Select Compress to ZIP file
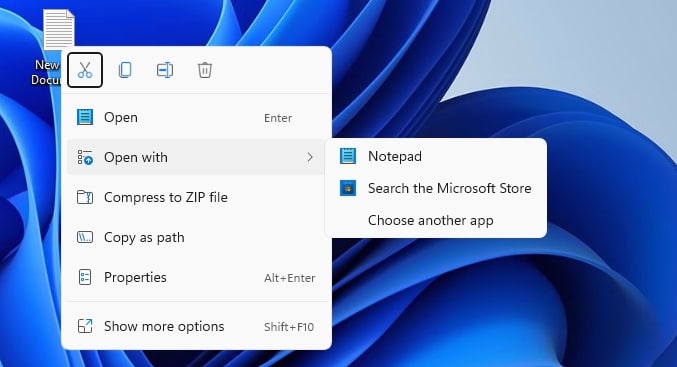The image size is (677, 367). pyautogui.click(x=196, y=197)
